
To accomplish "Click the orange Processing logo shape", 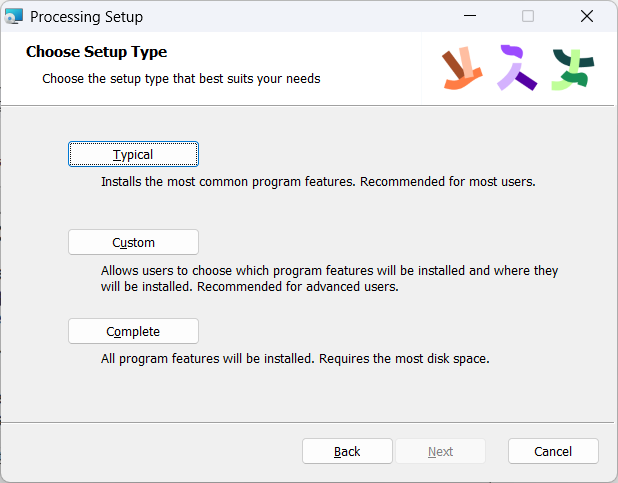I will (462, 68).
